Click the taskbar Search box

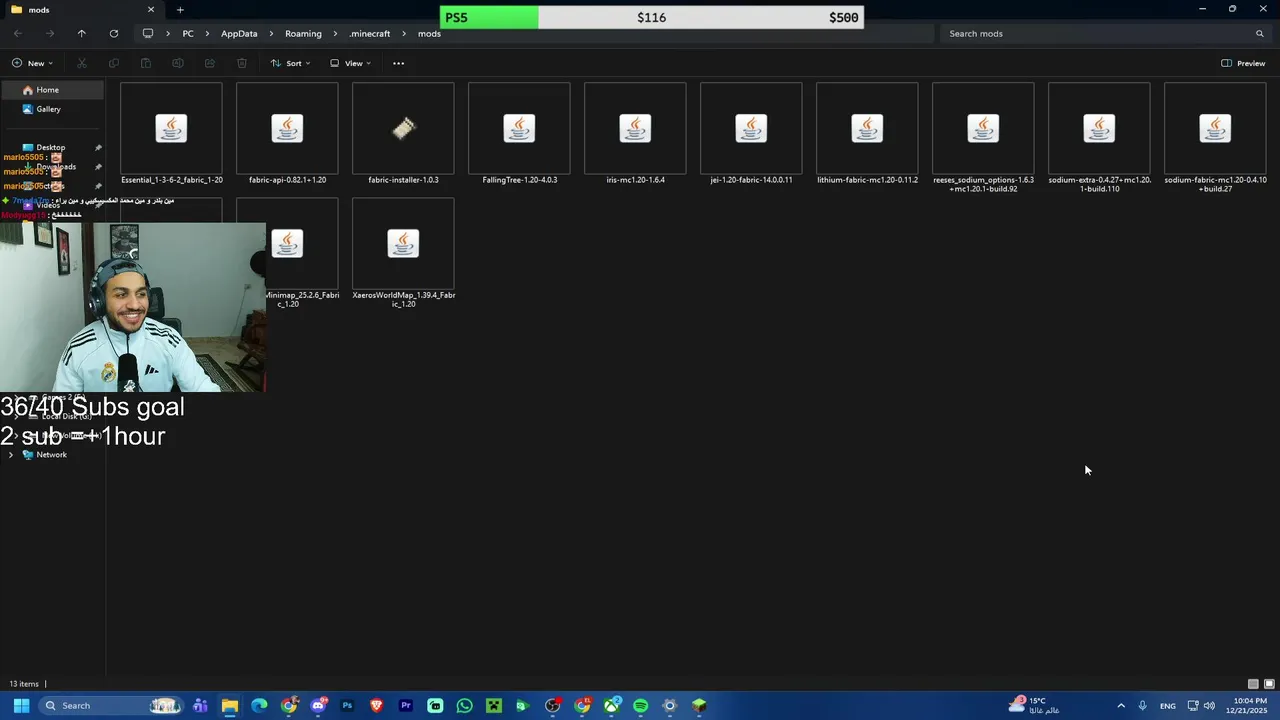(112, 705)
